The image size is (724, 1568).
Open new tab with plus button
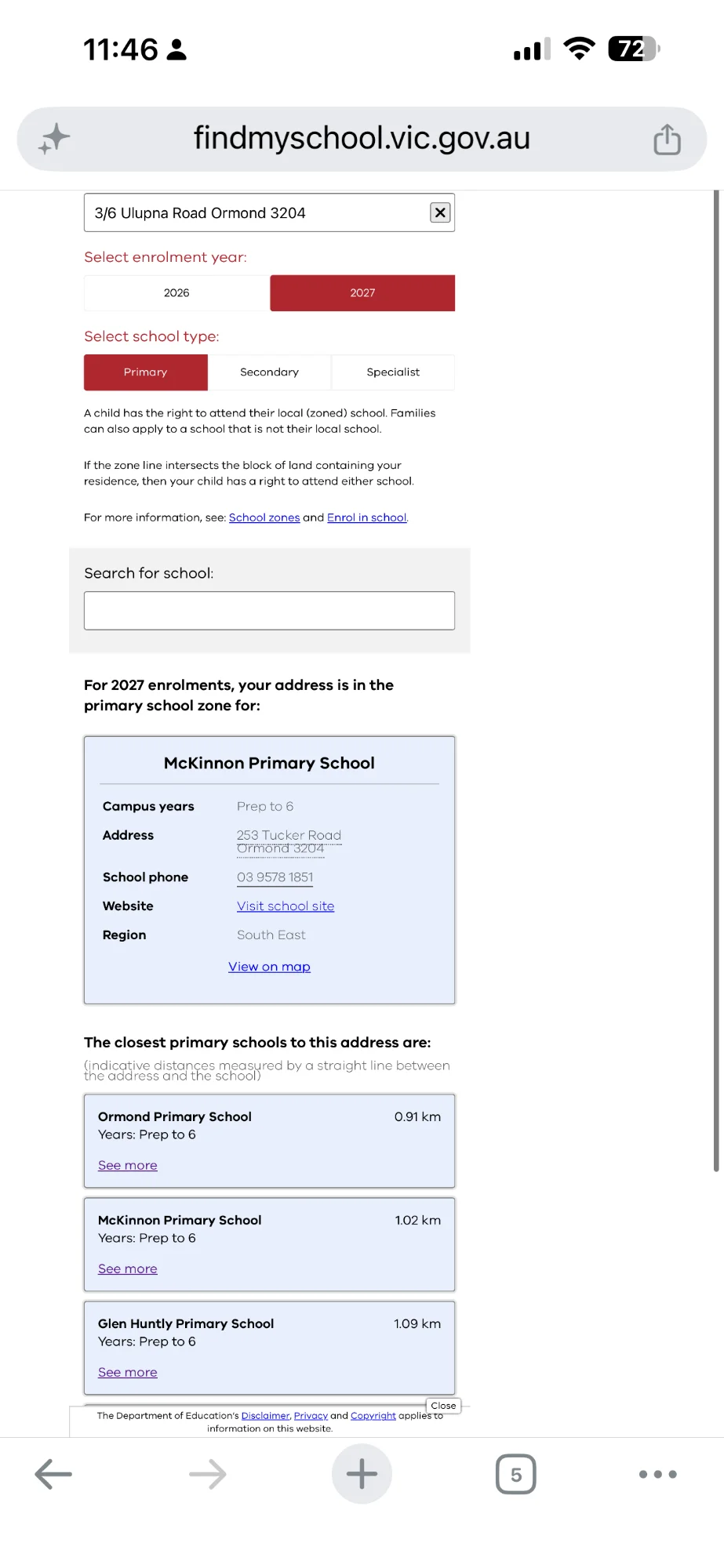[362, 1474]
